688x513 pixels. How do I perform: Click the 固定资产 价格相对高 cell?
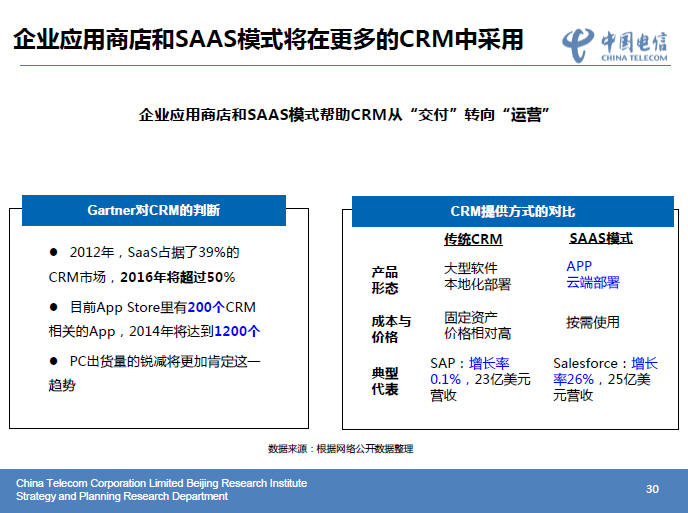point(477,325)
